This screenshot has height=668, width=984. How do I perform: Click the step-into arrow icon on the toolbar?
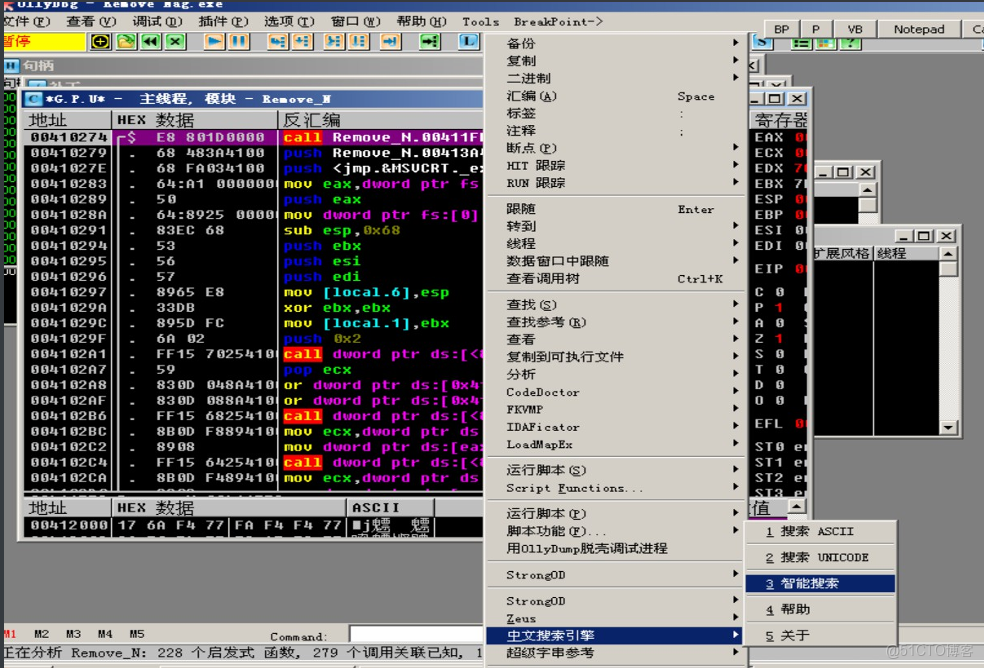(278, 41)
